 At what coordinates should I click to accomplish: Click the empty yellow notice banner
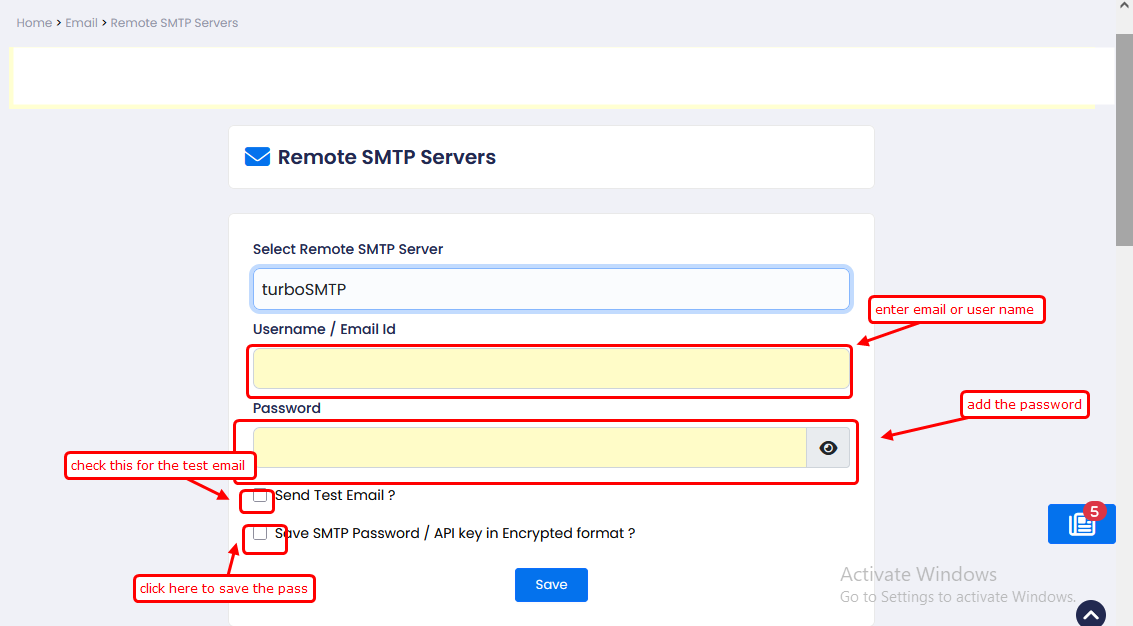tap(560, 76)
